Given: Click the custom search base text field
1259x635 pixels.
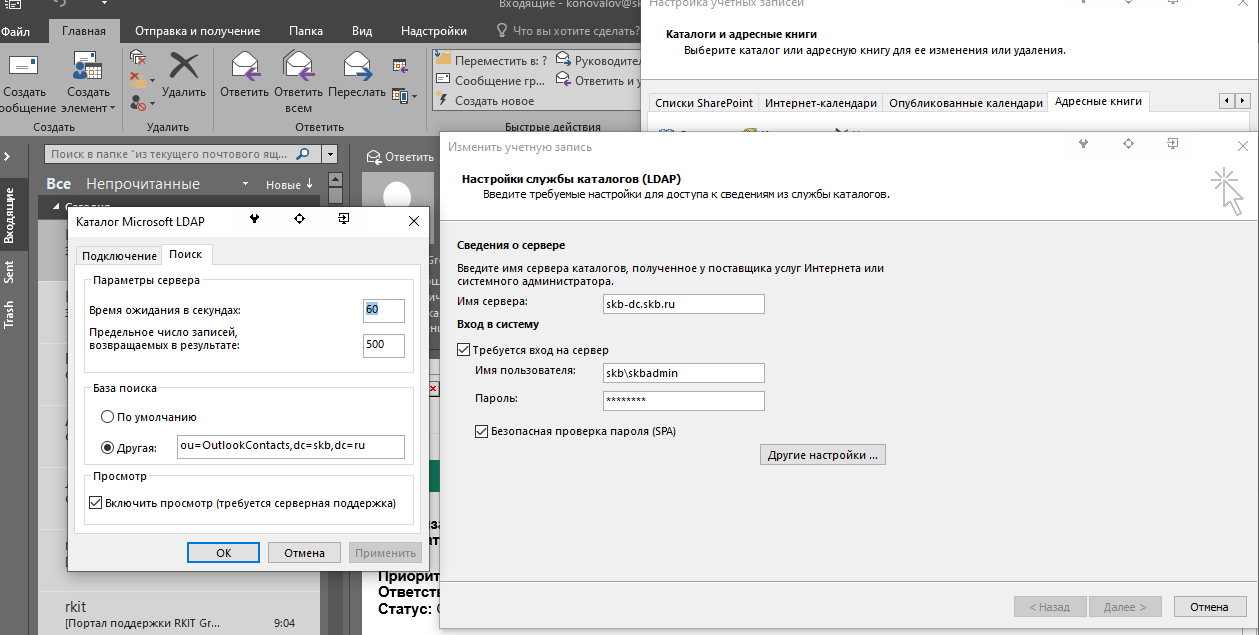Looking at the screenshot, I should pyautogui.click(x=291, y=446).
